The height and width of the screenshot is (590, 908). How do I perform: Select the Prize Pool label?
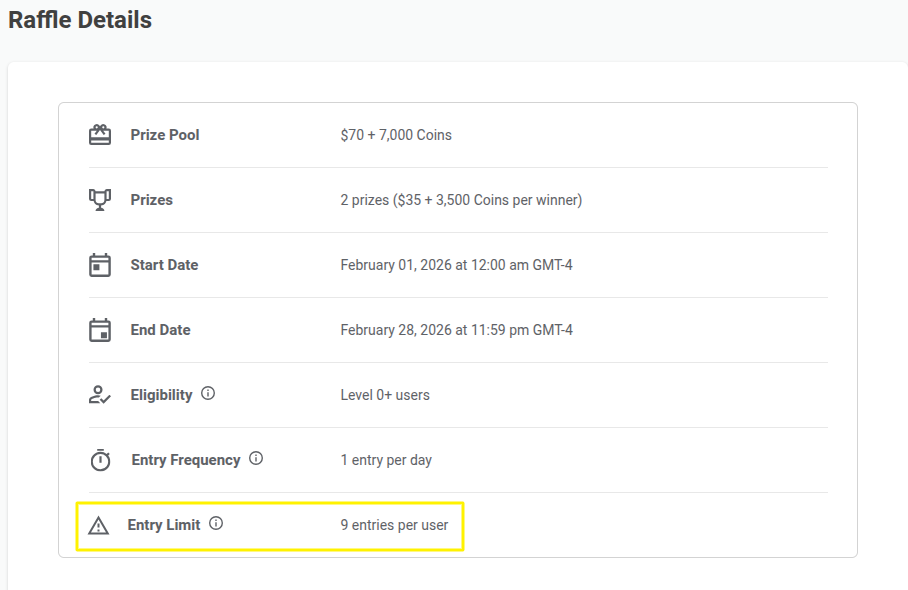click(164, 134)
